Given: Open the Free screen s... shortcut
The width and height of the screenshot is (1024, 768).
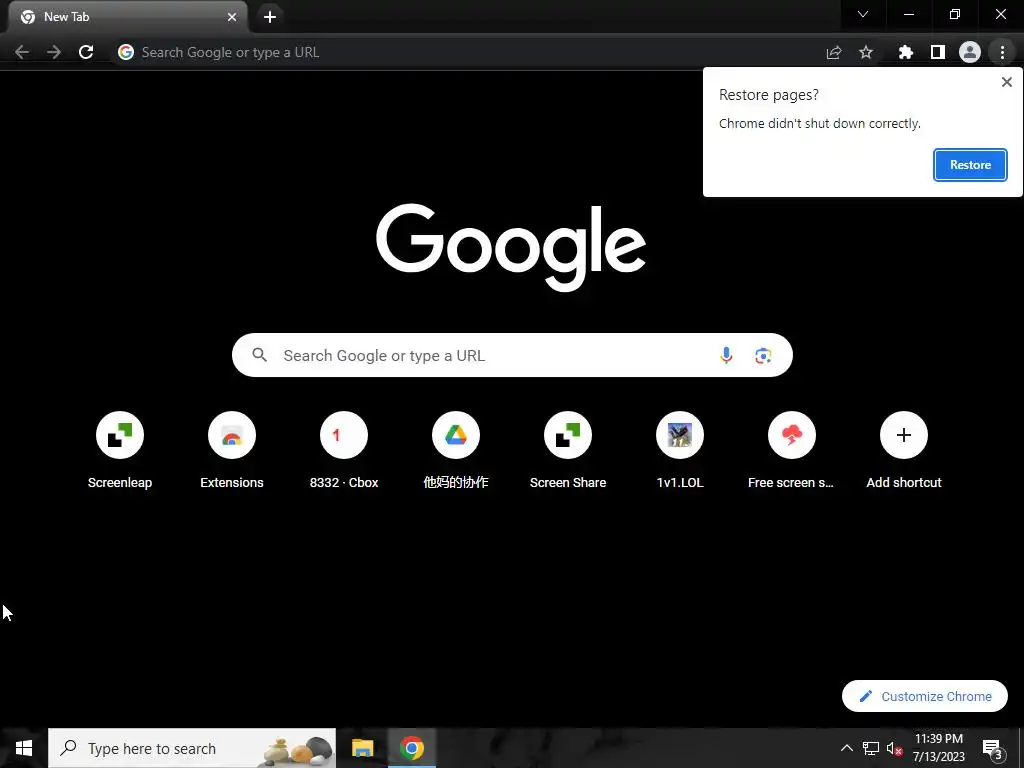Looking at the screenshot, I should [792, 451].
